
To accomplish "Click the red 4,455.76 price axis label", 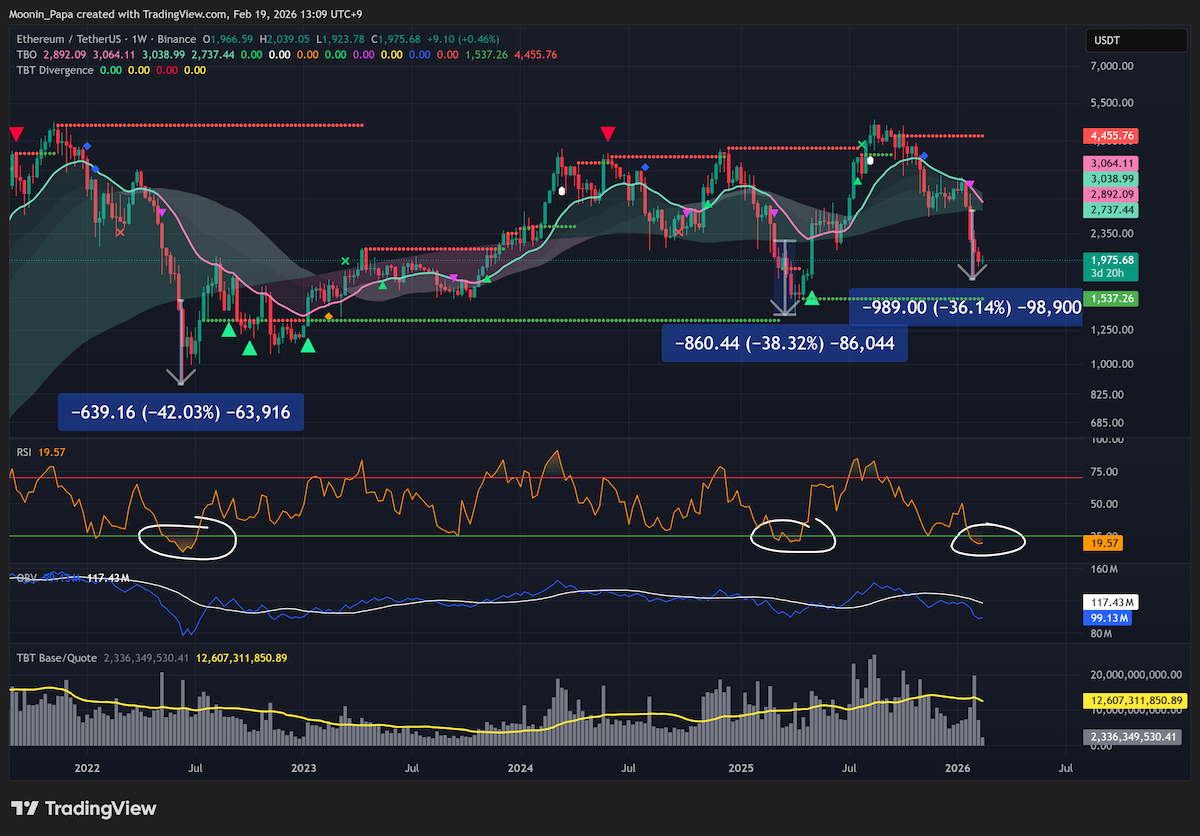I will pos(1112,135).
